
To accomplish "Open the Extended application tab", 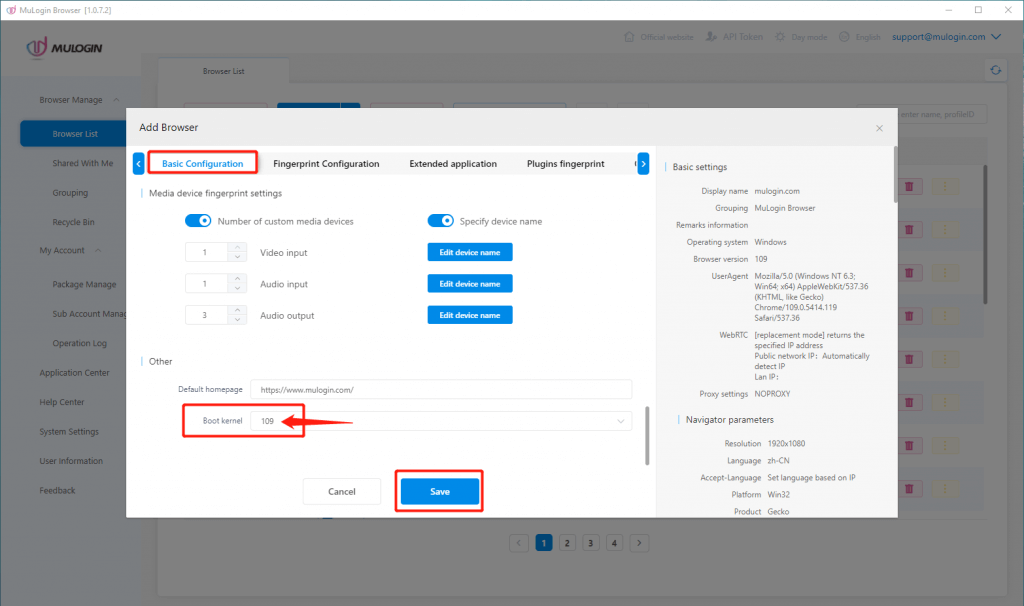I will coord(453,163).
